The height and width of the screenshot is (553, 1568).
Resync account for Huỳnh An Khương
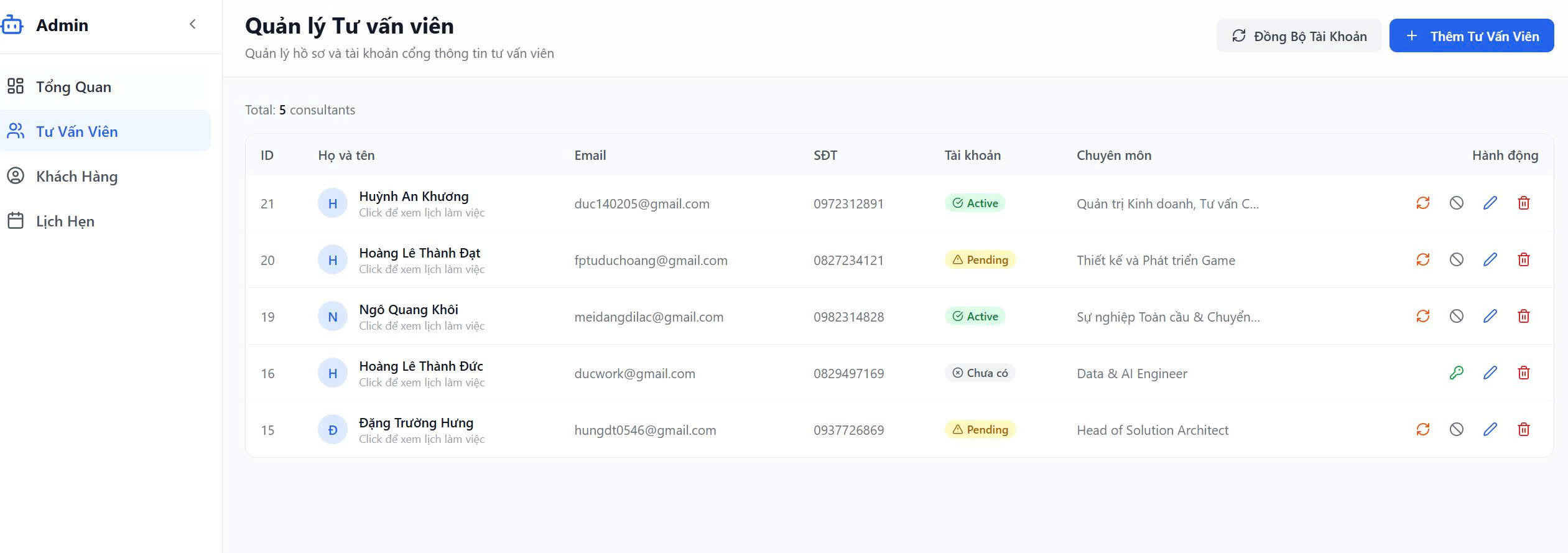tap(1422, 203)
